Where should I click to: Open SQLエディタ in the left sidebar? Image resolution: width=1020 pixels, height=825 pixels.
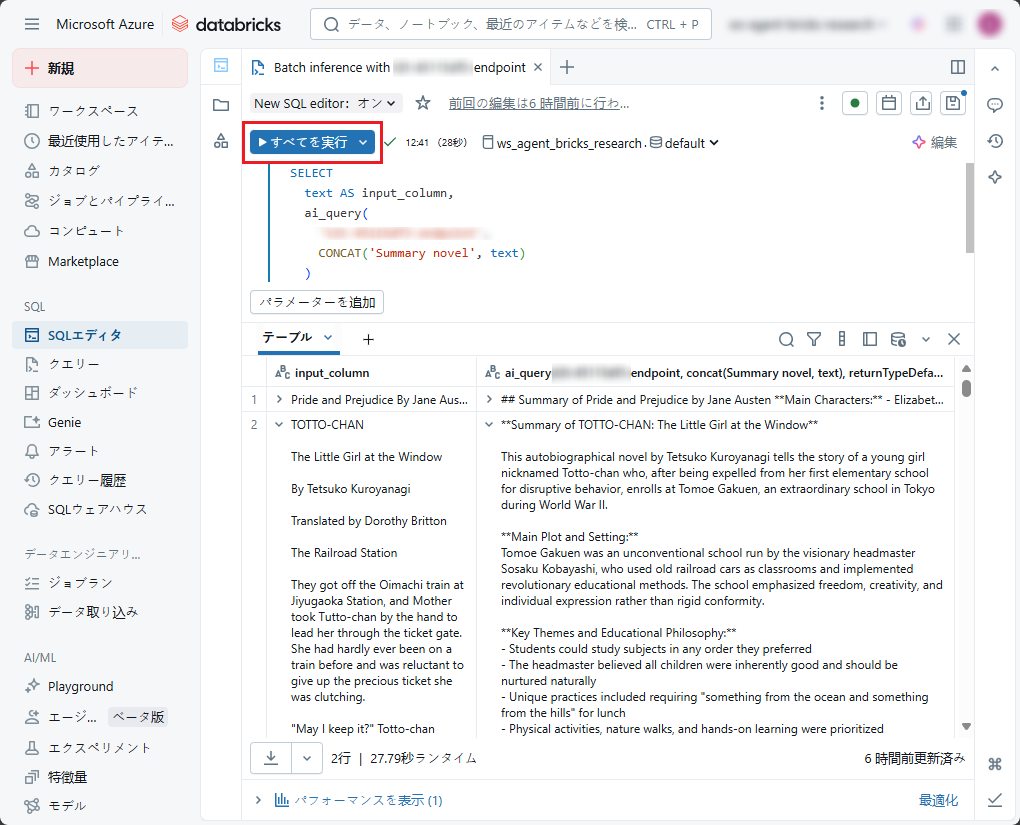point(85,335)
